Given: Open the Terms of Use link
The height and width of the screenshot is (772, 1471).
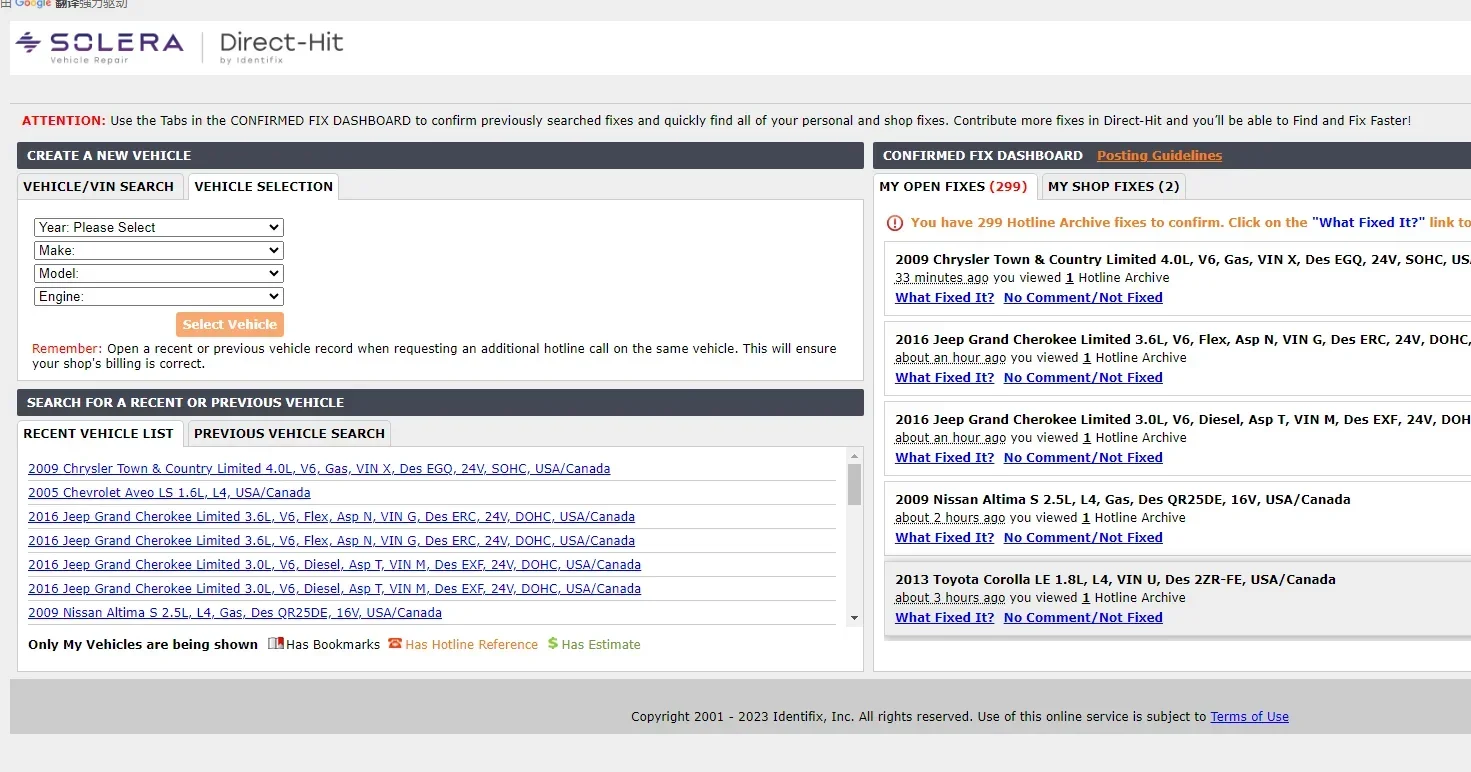Looking at the screenshot, I should click(x=1249, y=716).
